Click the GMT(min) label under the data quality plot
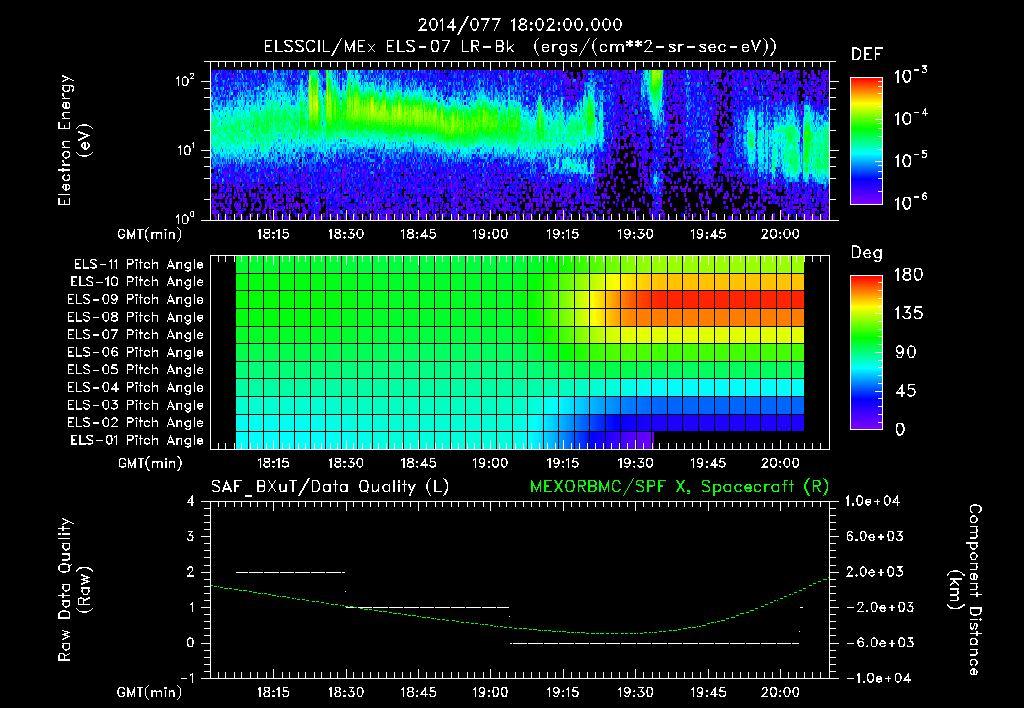This screenshot has width=1024, height=708. coord(150,692)
